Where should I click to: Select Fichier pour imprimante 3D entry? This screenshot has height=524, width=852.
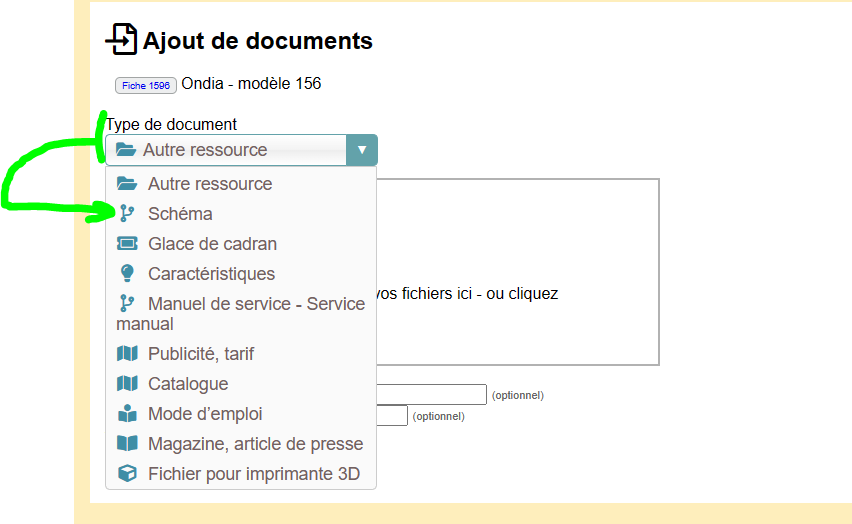coord(253,474)
